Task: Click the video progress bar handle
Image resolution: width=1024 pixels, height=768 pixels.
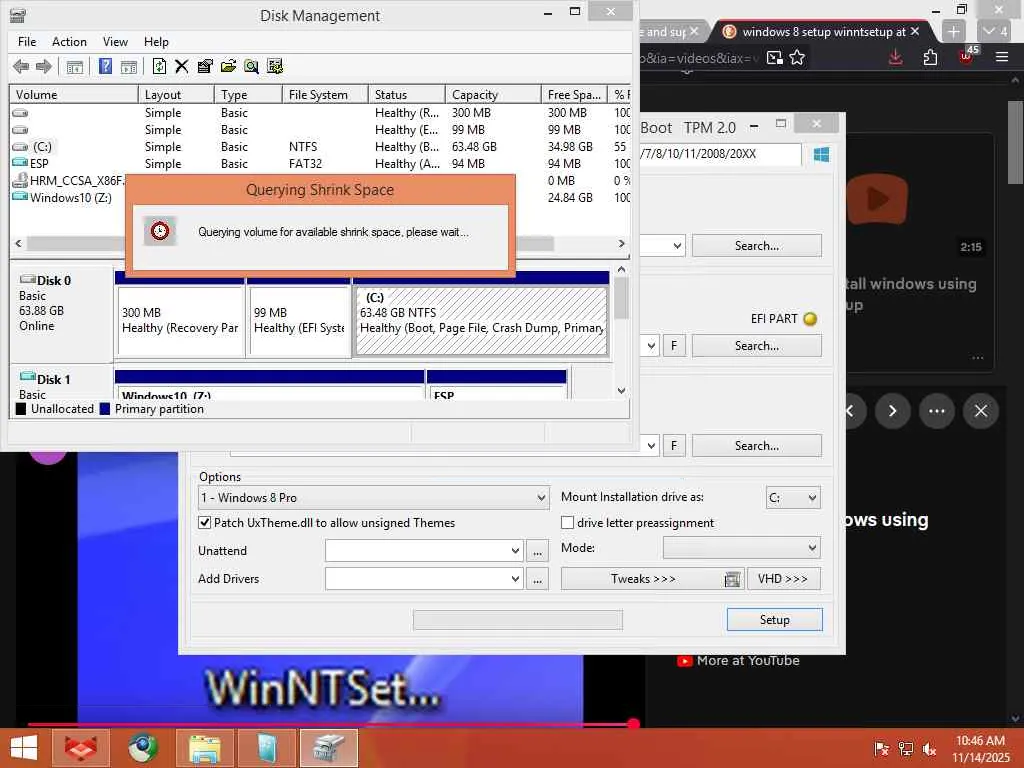Action: pos(633,723)
